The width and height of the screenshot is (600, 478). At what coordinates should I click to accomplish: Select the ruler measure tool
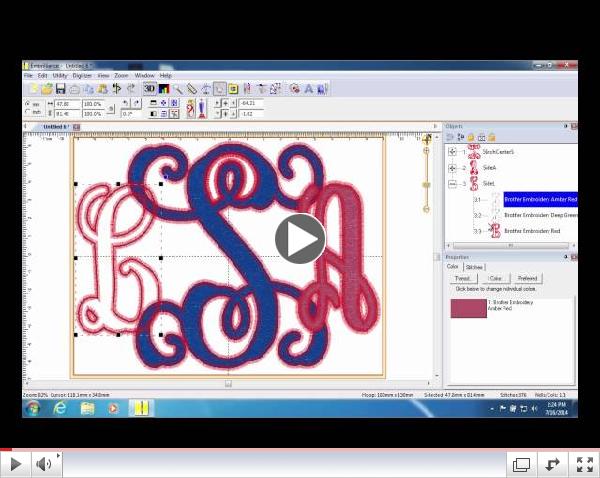pyautogui.click(x=192, y=89)
